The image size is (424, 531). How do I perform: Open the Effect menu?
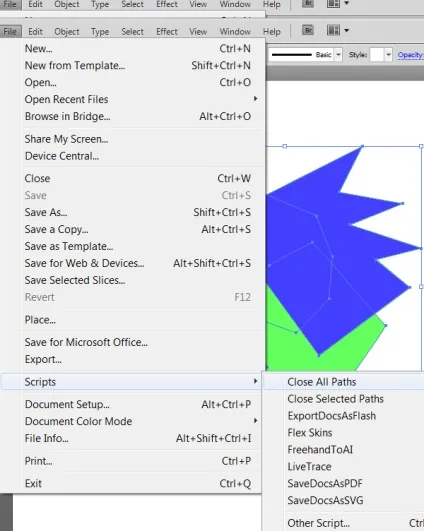[x=167, y=31]
